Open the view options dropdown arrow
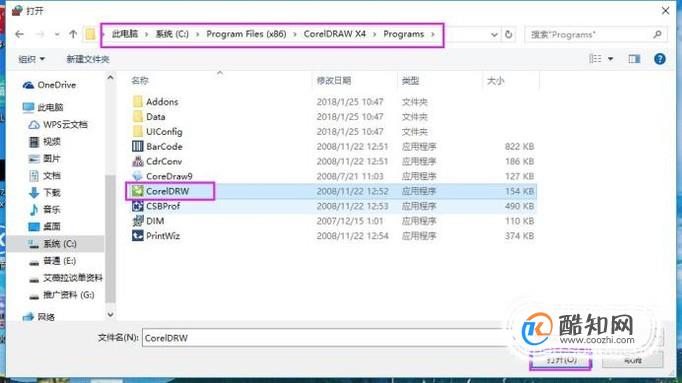 610,59
